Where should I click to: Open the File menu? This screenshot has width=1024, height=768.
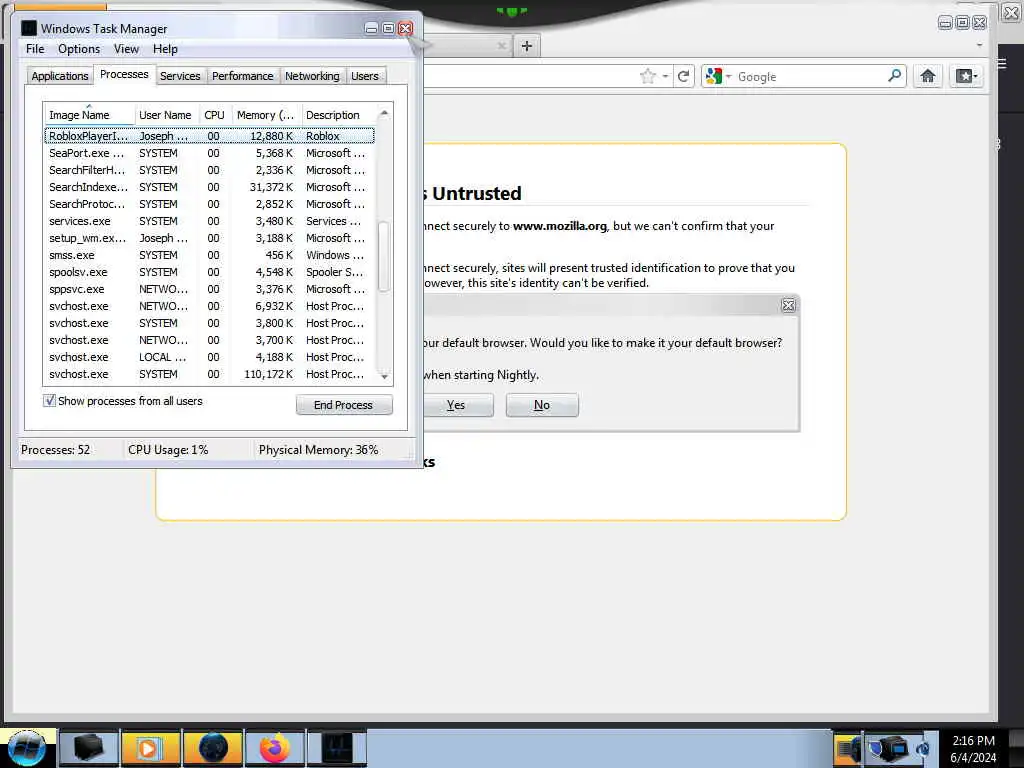point(35,49)
